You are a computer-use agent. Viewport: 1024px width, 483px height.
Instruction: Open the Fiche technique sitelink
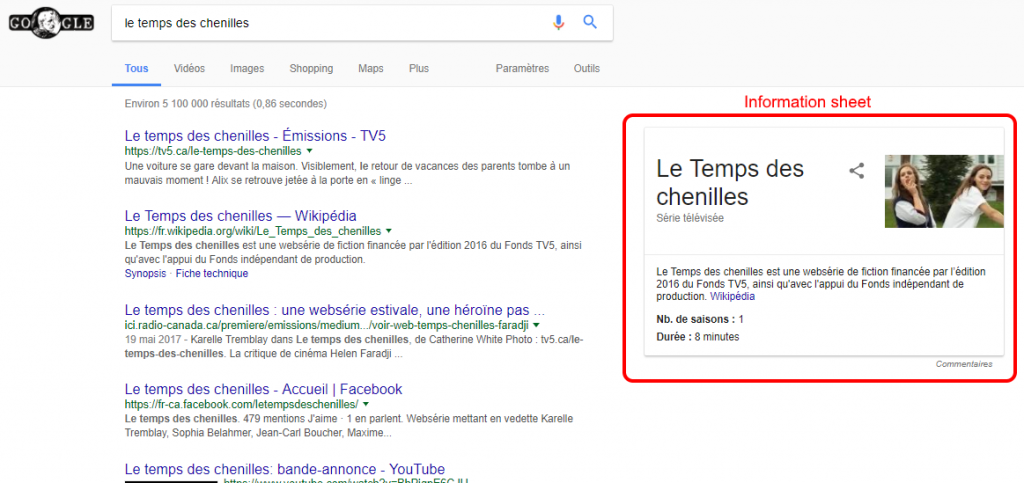click(x=212, y=273)
